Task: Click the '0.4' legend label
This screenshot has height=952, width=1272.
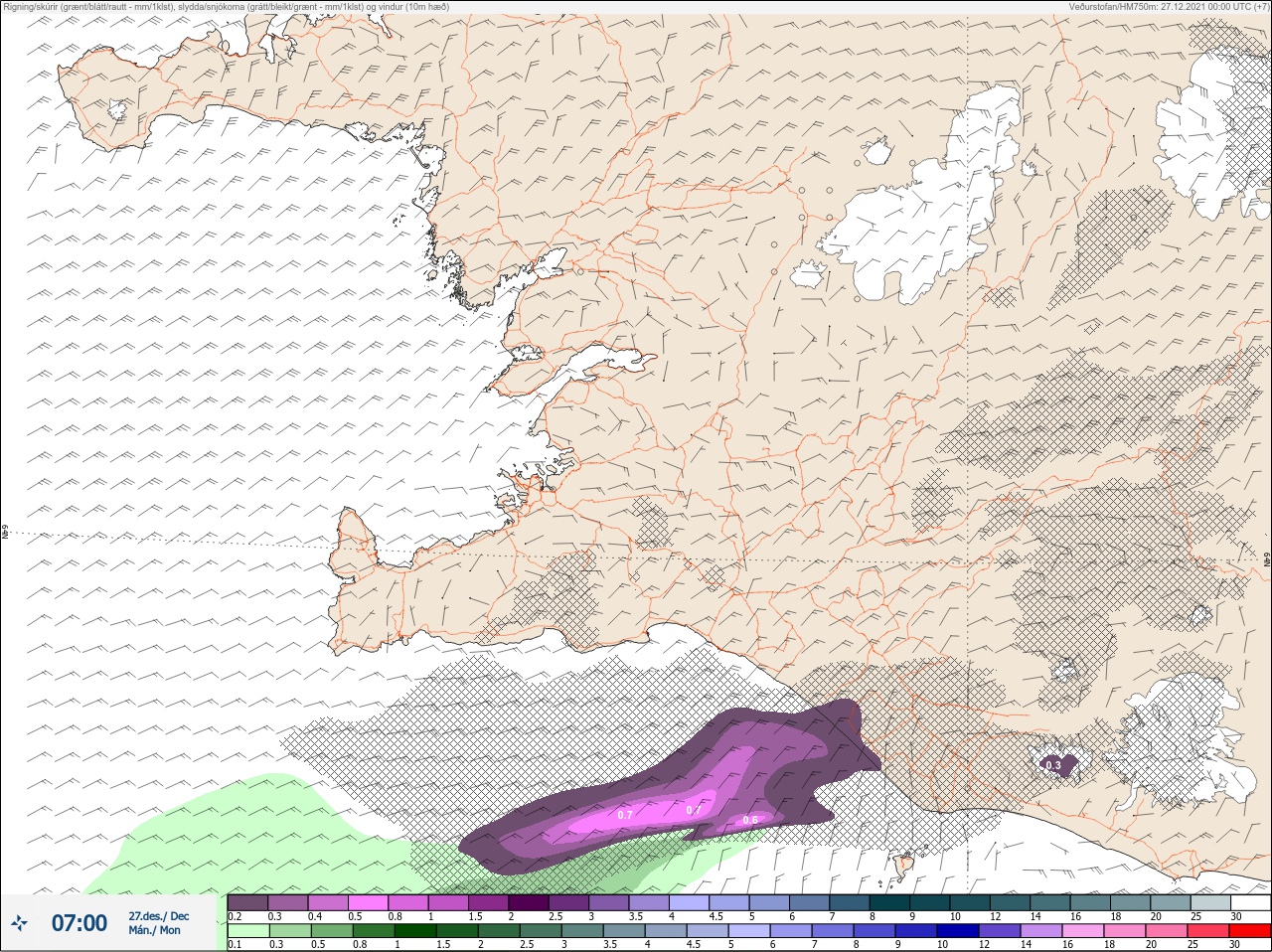Action: (315, 916)
